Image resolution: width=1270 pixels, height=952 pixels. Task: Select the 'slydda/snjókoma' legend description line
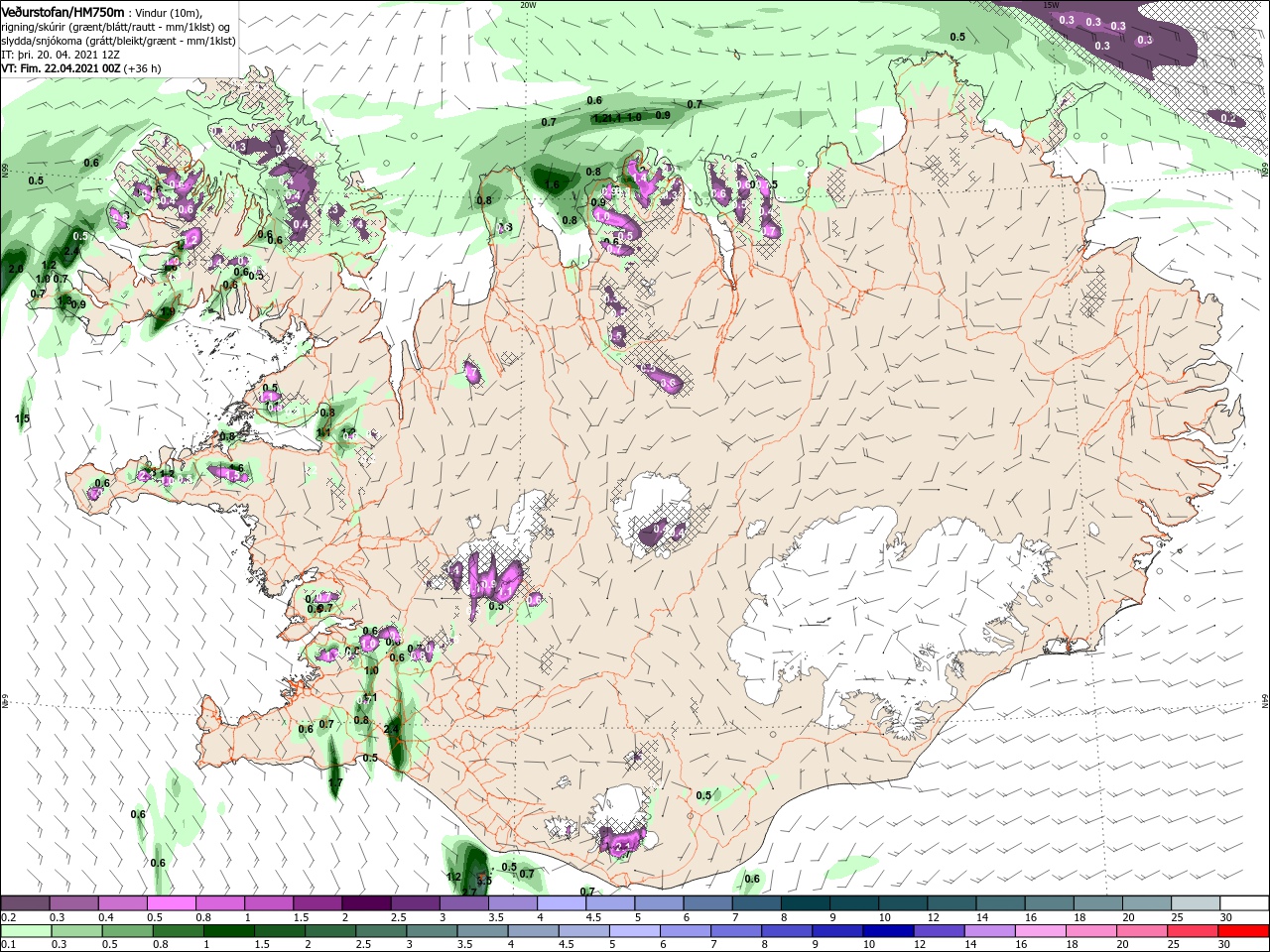[x=118, y=41]
